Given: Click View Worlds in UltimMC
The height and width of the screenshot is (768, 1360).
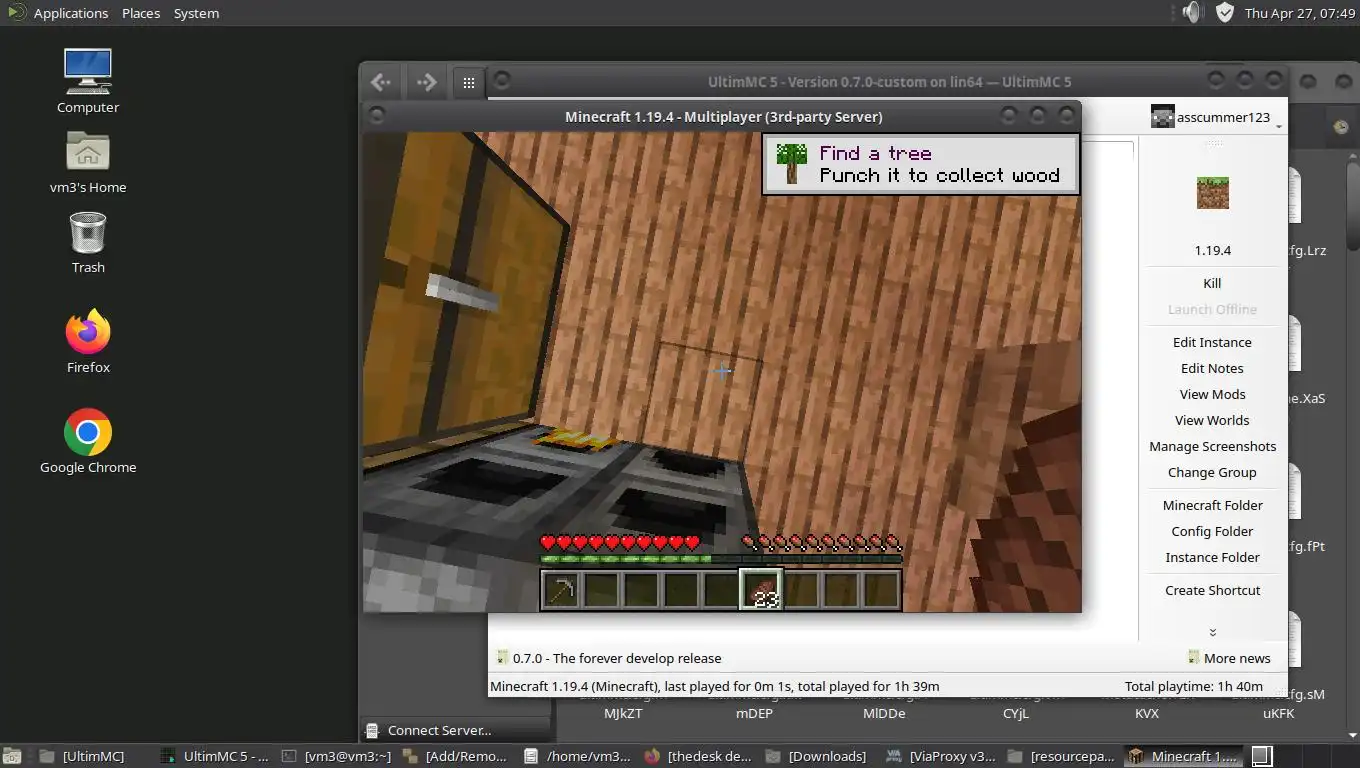Looking at the screenshot, I should [x=1212, y=420].
